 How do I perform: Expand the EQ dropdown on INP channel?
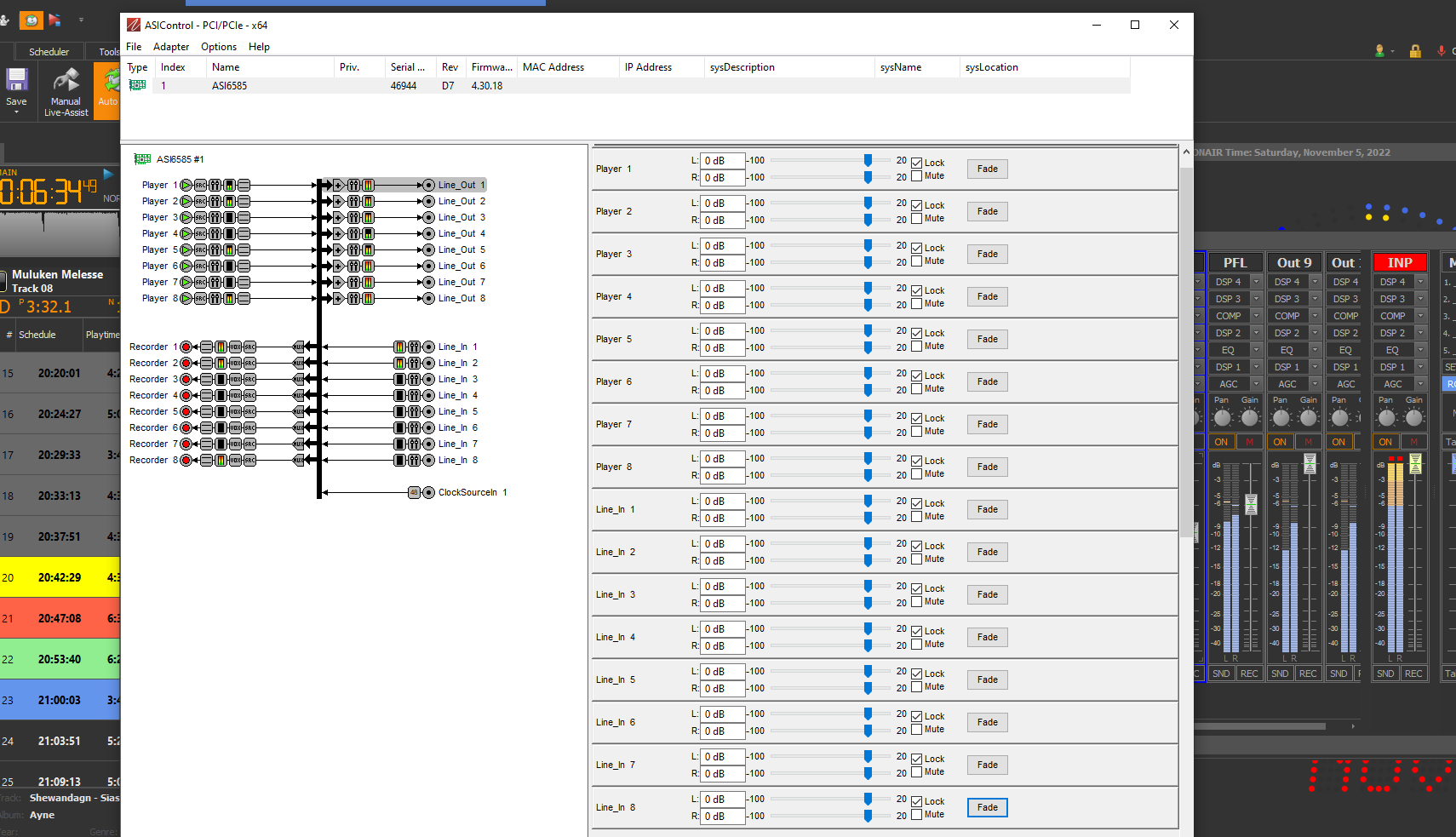tap(1420, 350)
